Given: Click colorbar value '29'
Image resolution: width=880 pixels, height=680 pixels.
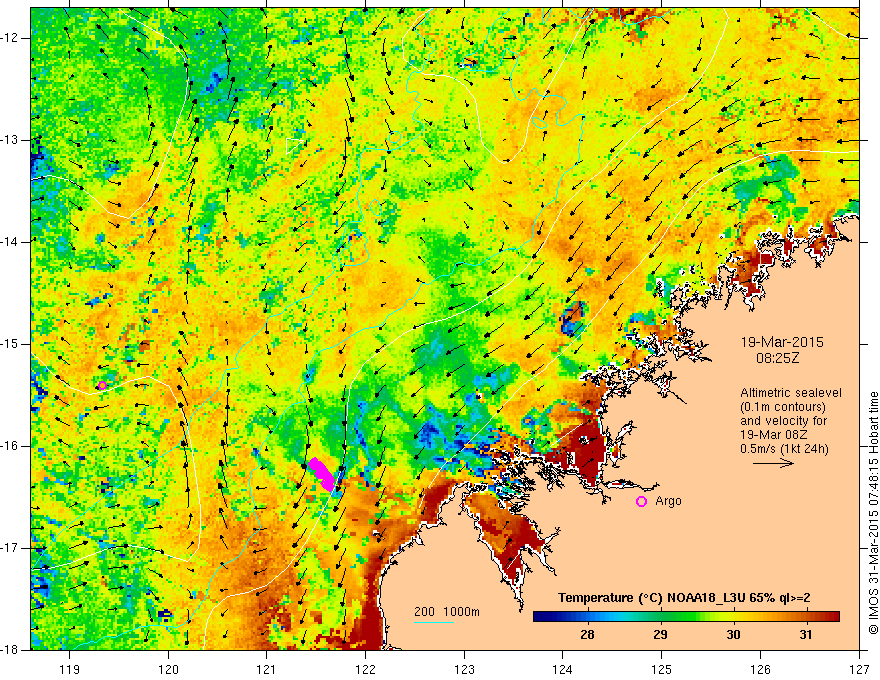Looking at the screenshot, I should coord(660,635).
